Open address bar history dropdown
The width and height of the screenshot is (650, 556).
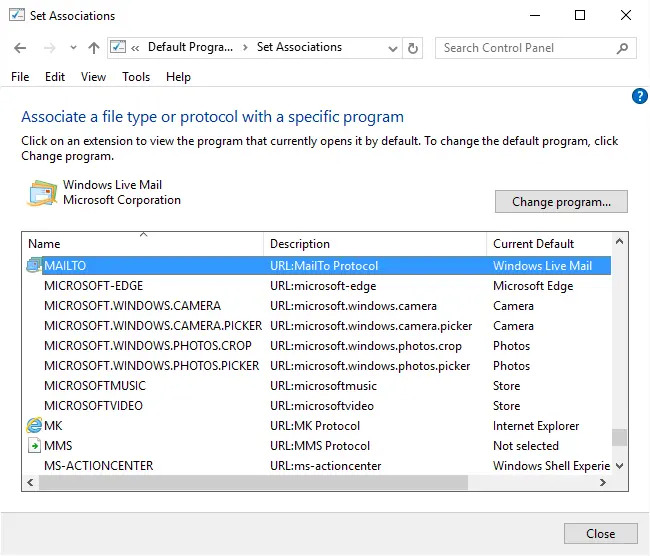point(393,49)
